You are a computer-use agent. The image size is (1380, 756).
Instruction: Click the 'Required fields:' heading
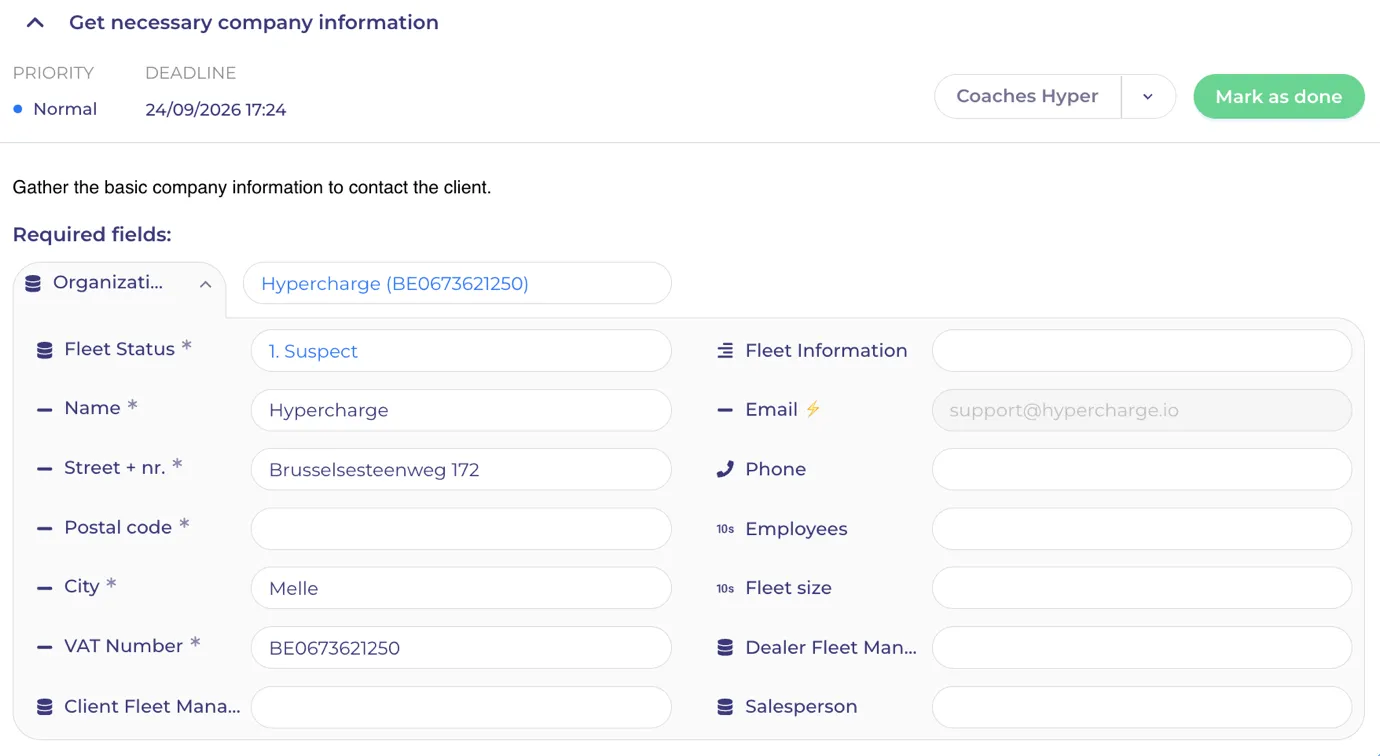(x=92, y=235)
